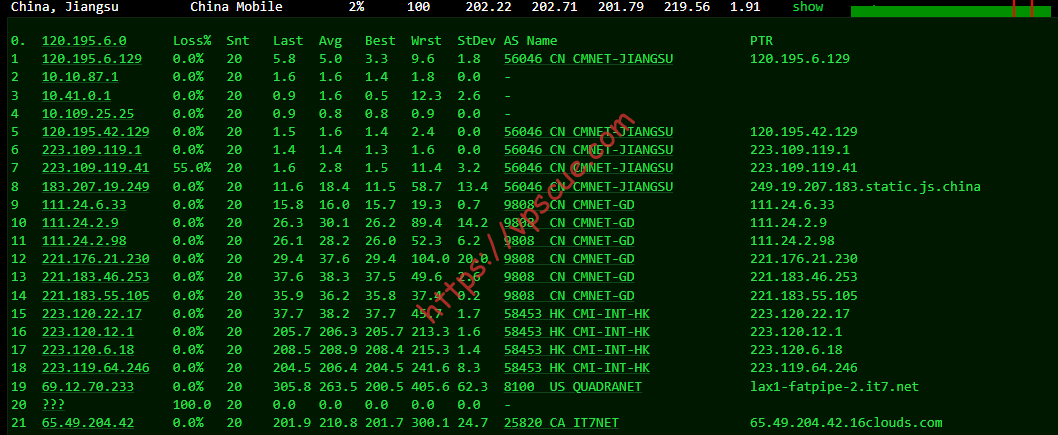
Task: Click hop 3 address 10.41.0.1
Action: pos(76,95)
